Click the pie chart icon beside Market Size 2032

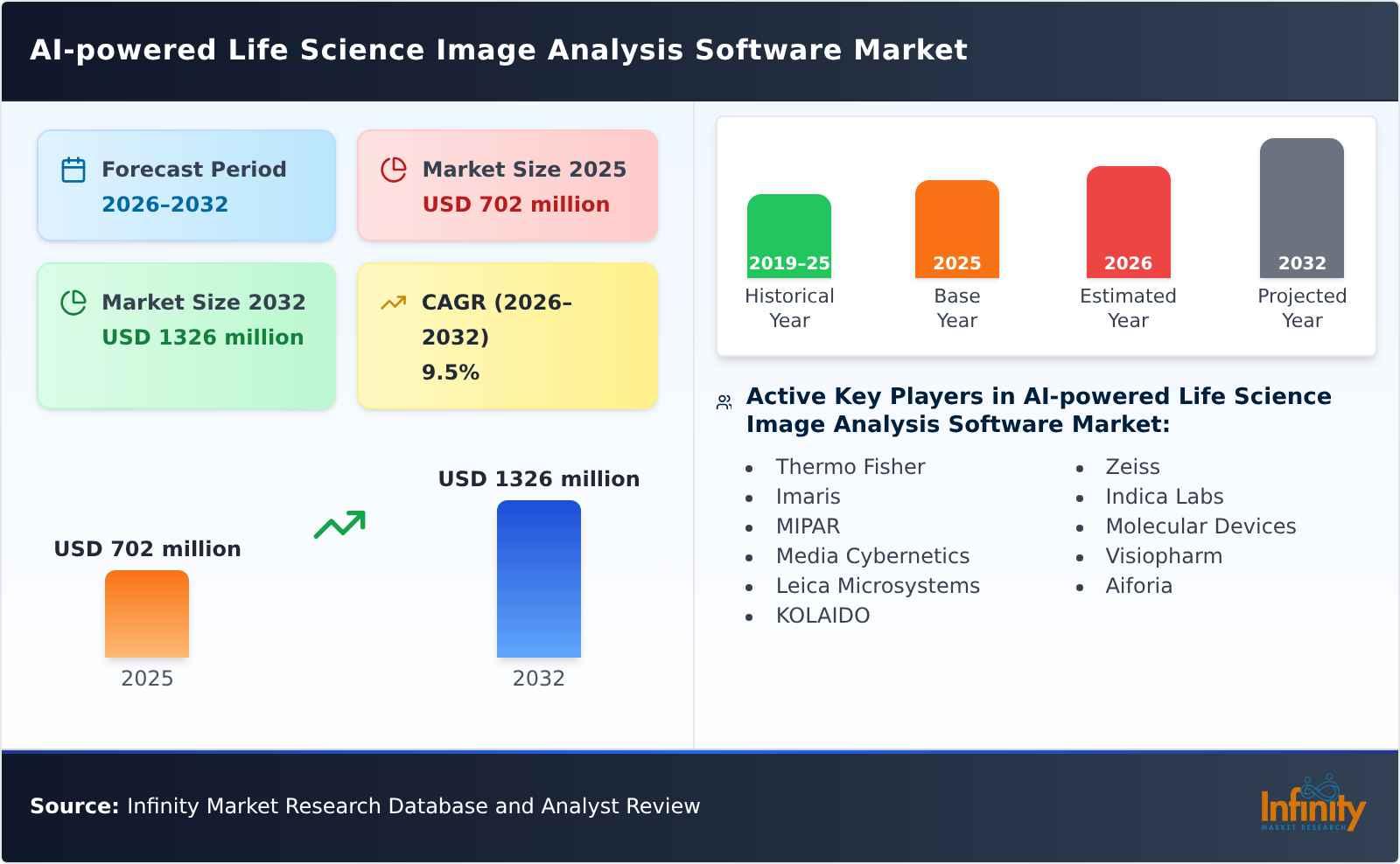[x=73, y=302]
